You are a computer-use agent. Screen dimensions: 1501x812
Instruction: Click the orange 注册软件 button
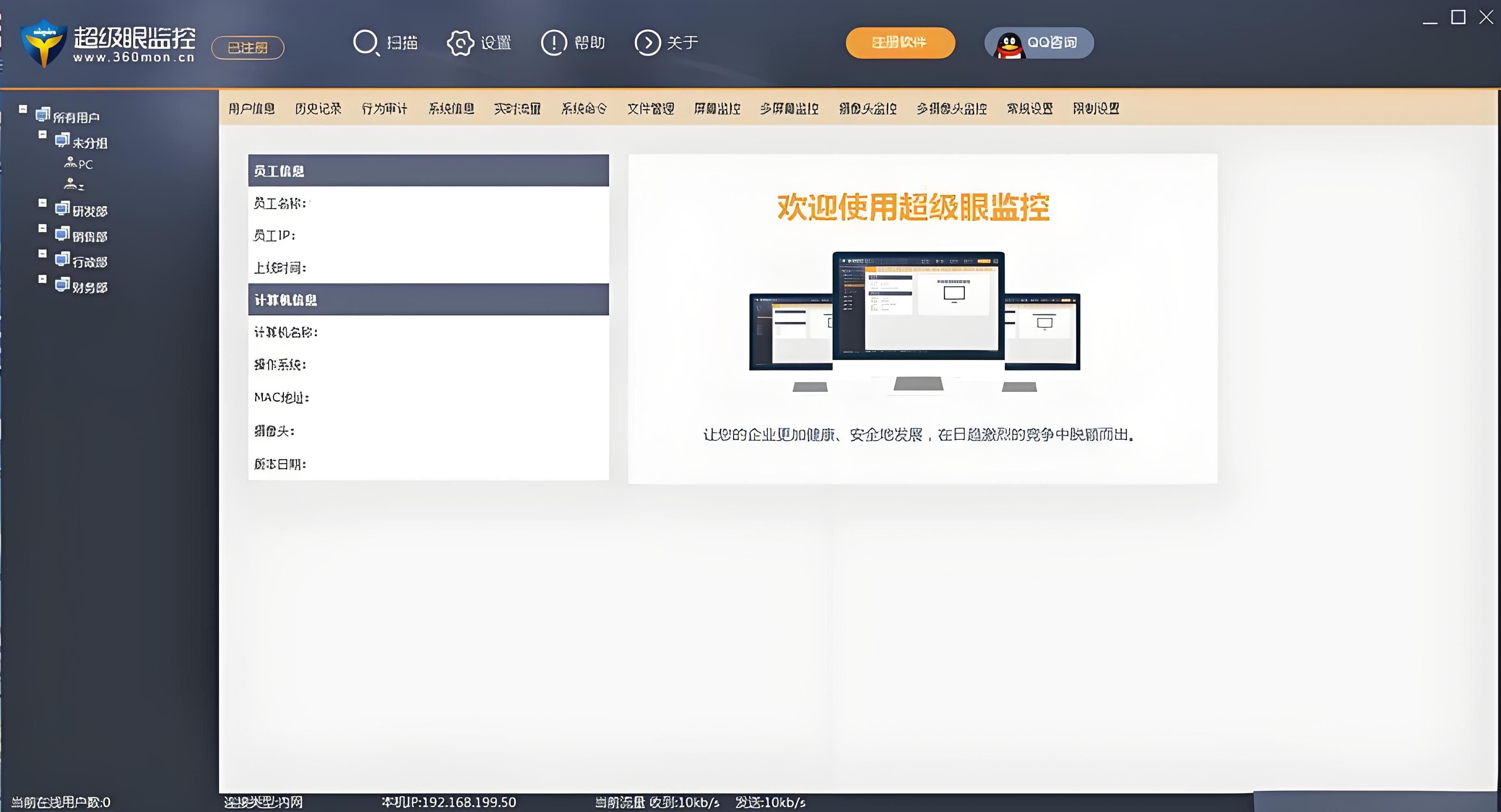[900, 43]
